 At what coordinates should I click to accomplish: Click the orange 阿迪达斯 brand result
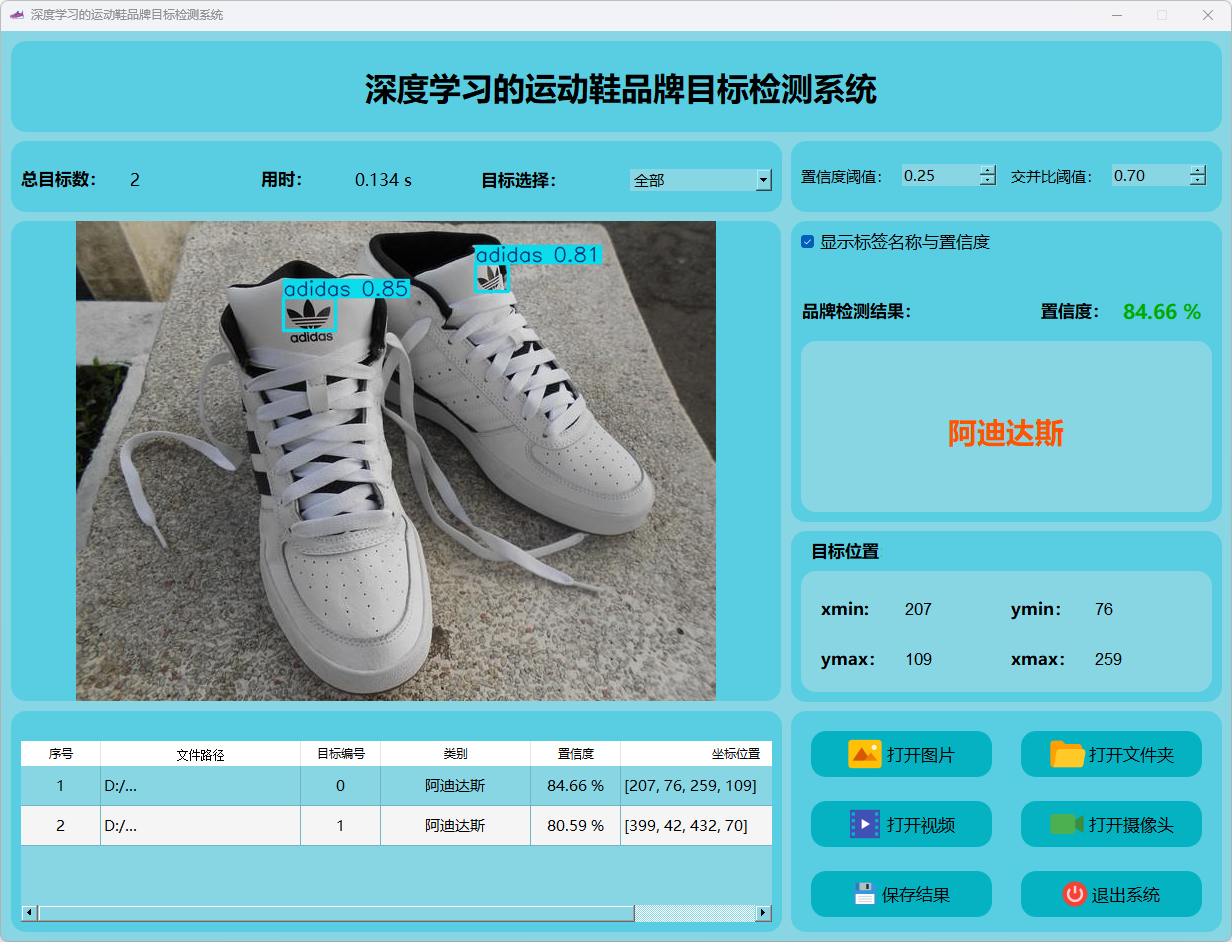click(x=1006, y=433)
